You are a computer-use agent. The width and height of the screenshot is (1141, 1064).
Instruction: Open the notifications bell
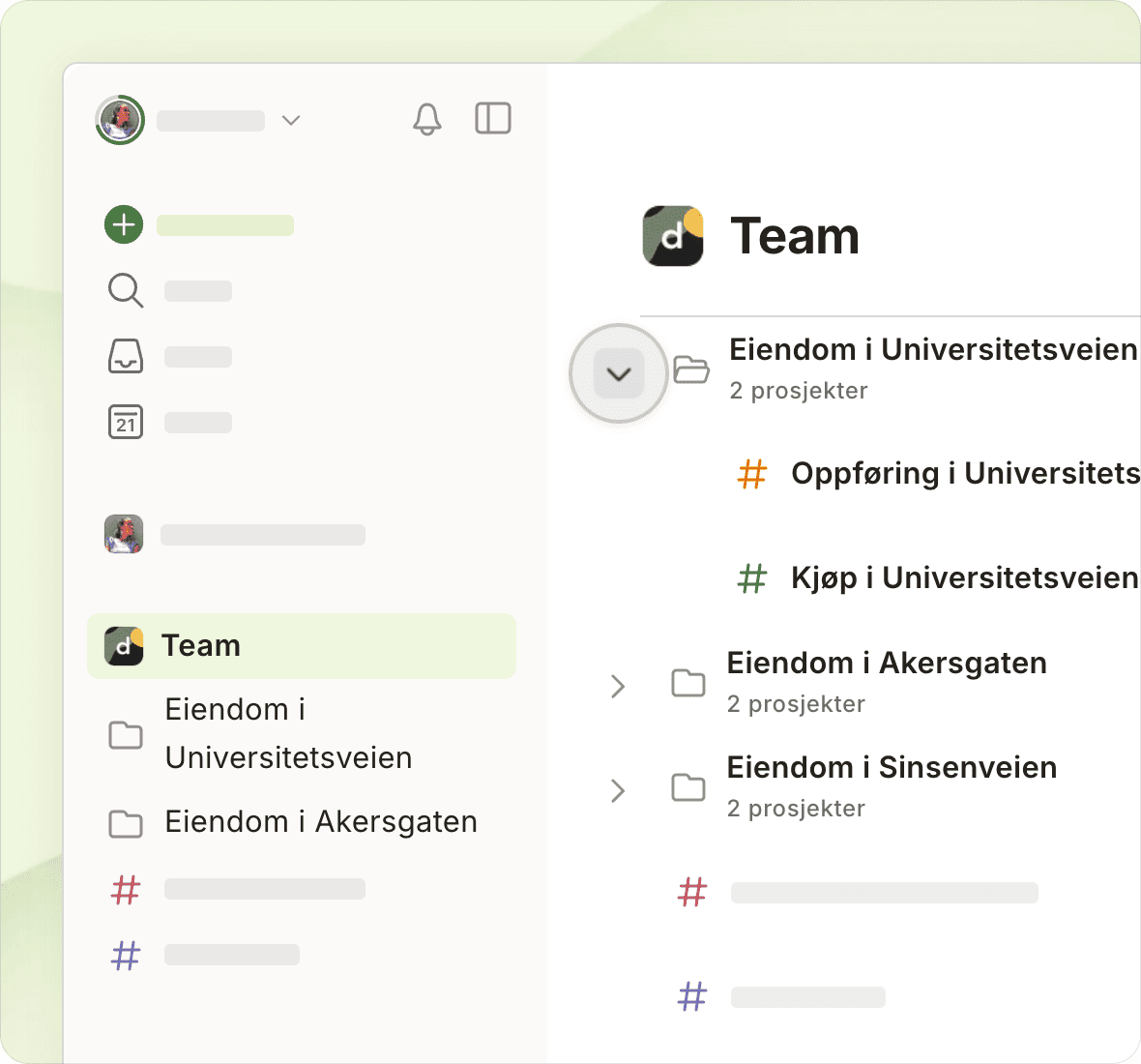point(426,119)
